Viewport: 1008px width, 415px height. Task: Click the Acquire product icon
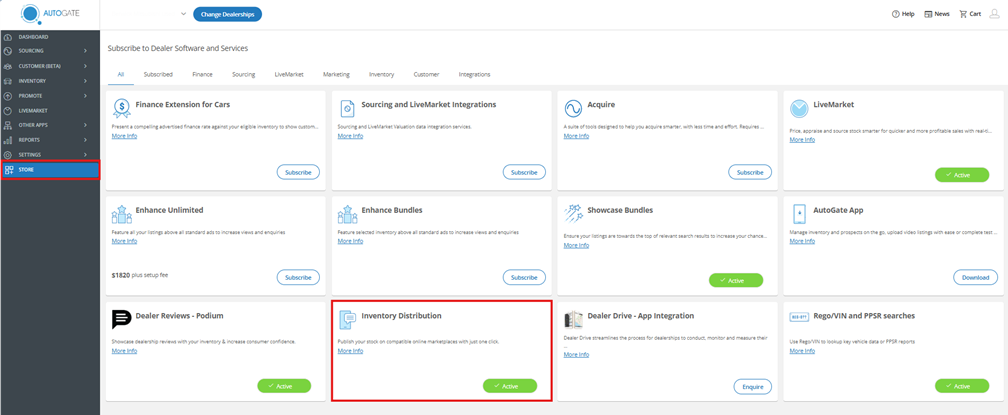573,108
